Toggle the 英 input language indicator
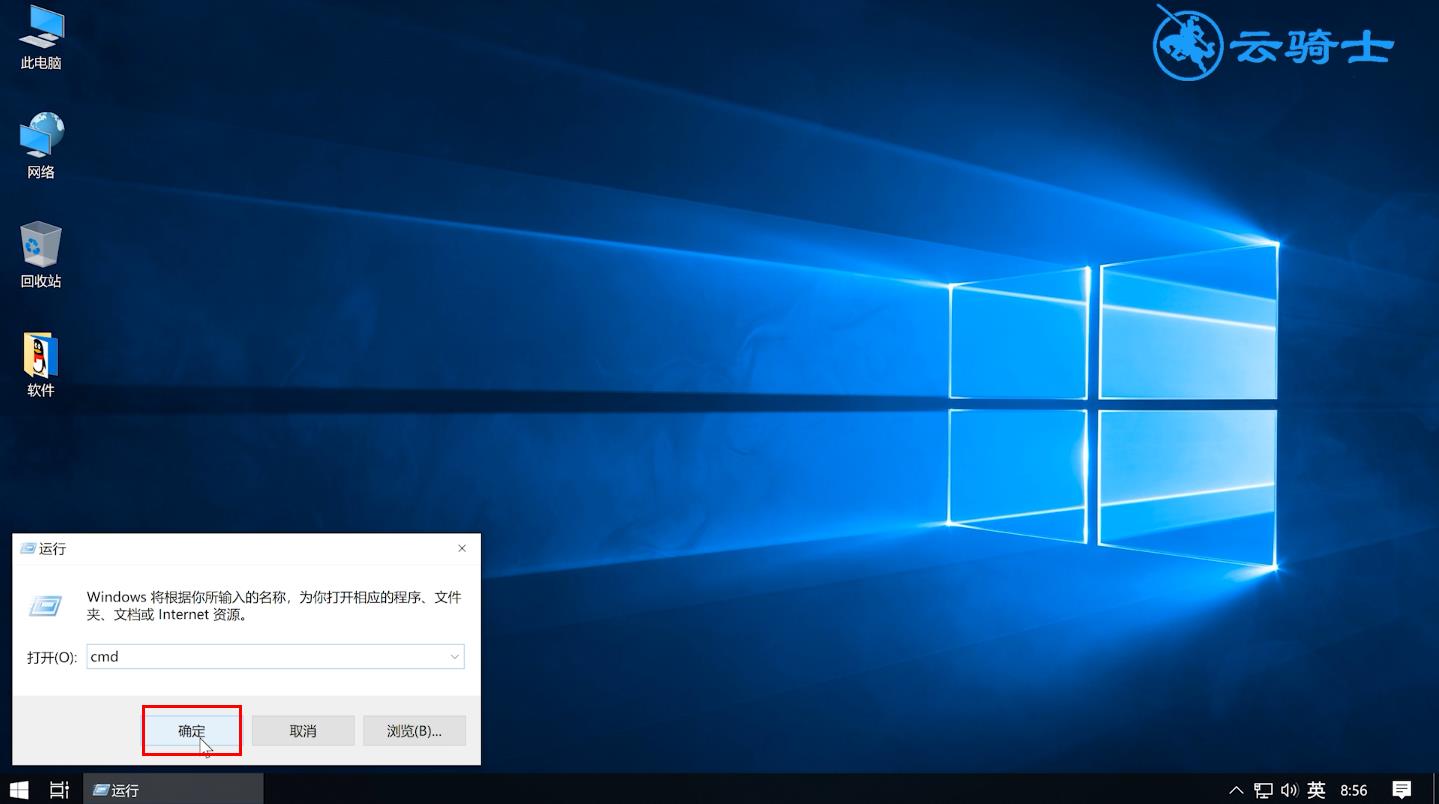1439x804 pixels. tap(1316, 790)
